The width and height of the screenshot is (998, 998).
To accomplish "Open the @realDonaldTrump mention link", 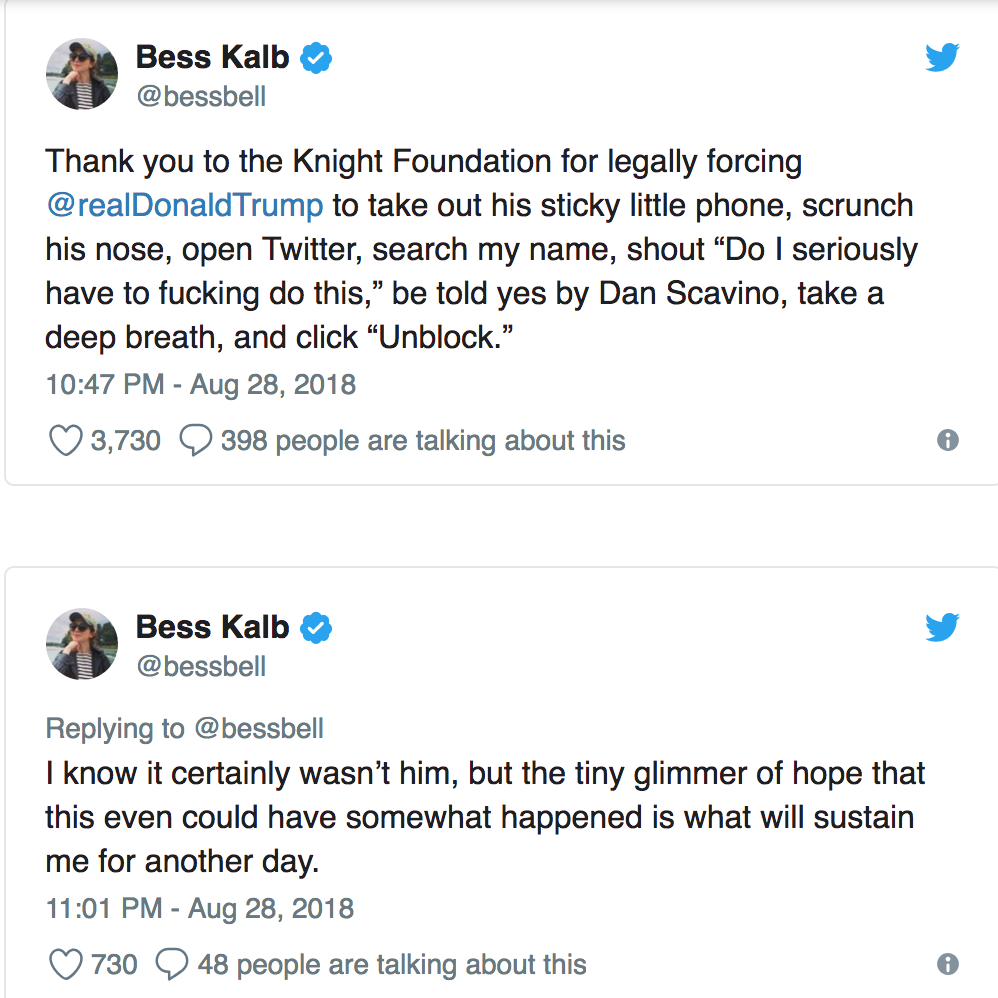I will [x=184, y=206].
